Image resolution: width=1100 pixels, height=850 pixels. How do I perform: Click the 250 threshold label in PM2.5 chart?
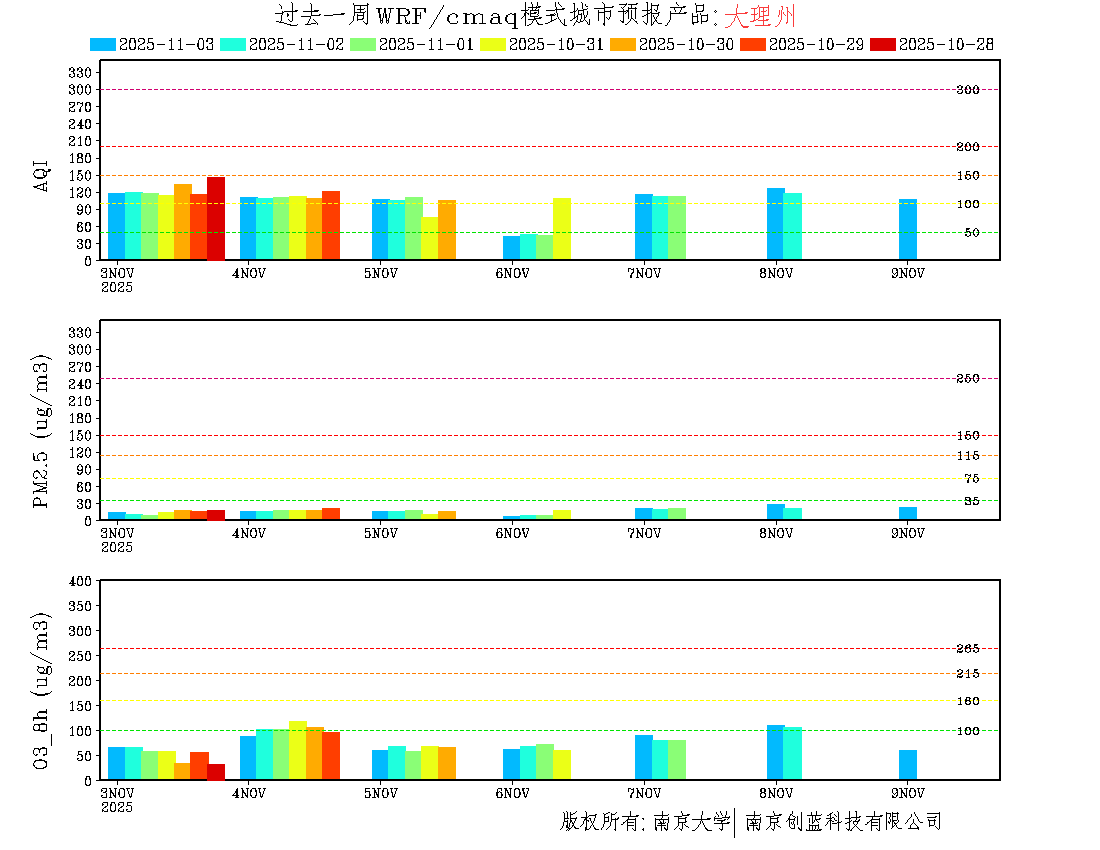point(967,379)
